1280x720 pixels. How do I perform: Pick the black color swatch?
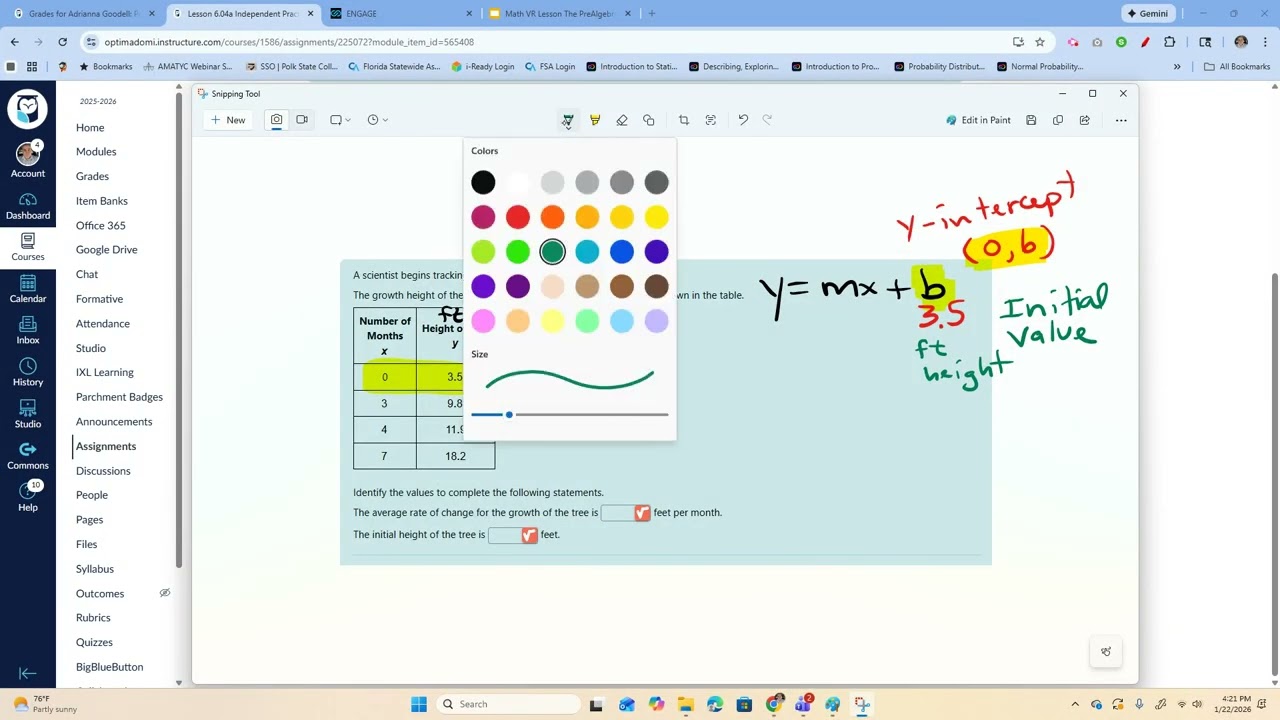(x=483, y=182)
